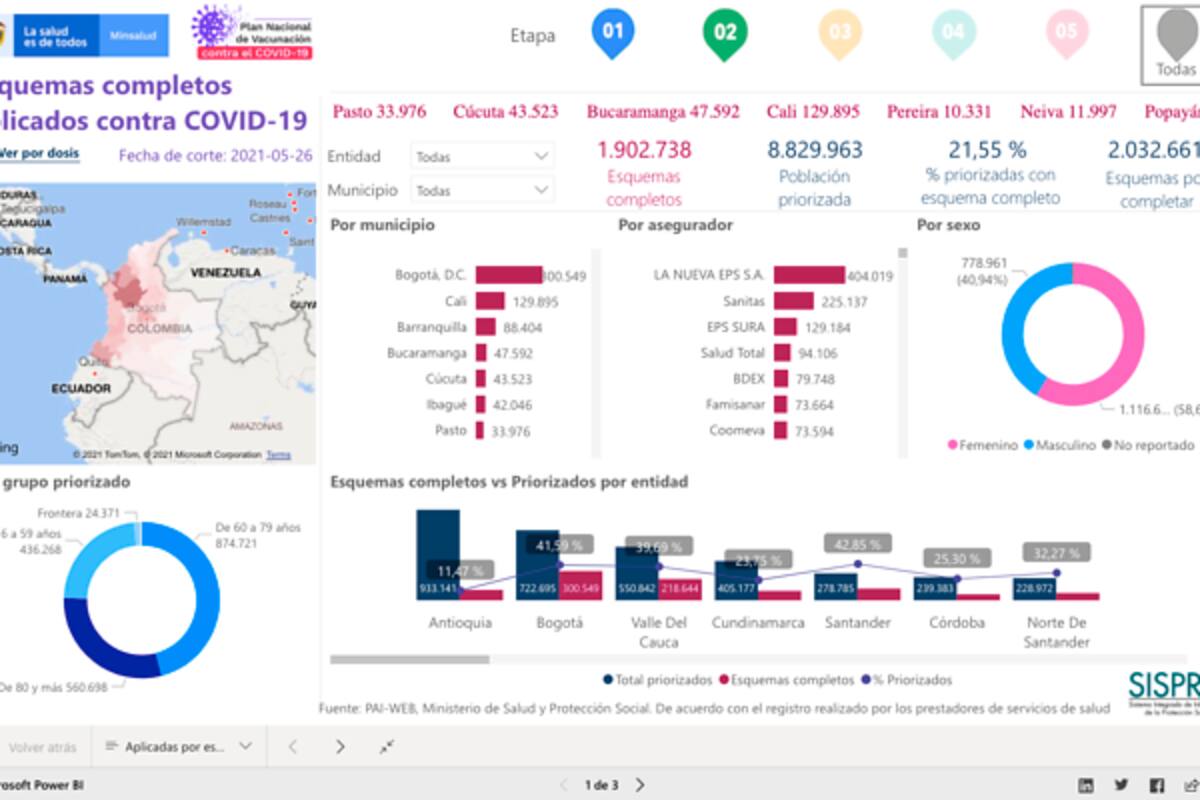Toggle Femenino legend item

click(983, 445)
